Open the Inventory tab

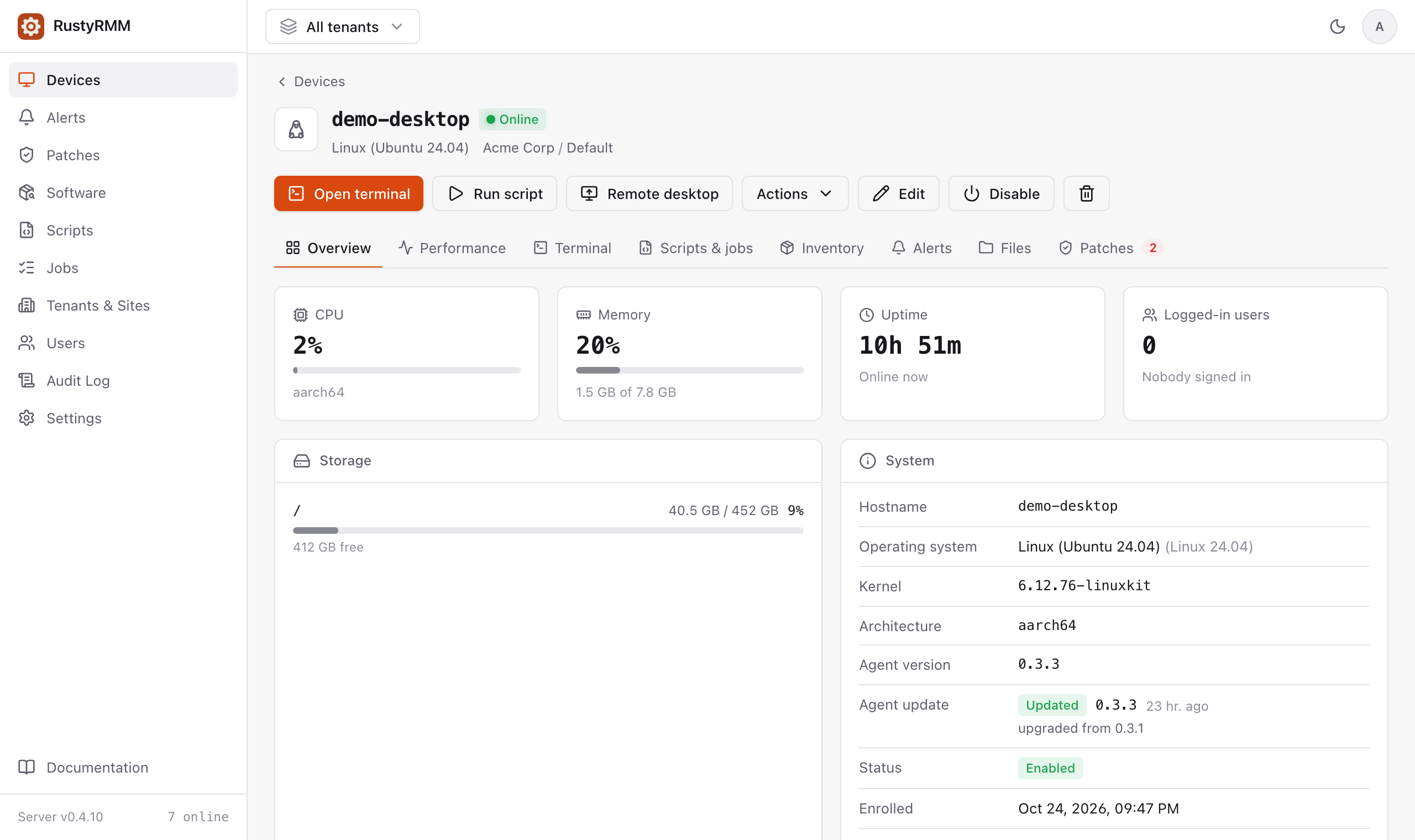point(822,248)
